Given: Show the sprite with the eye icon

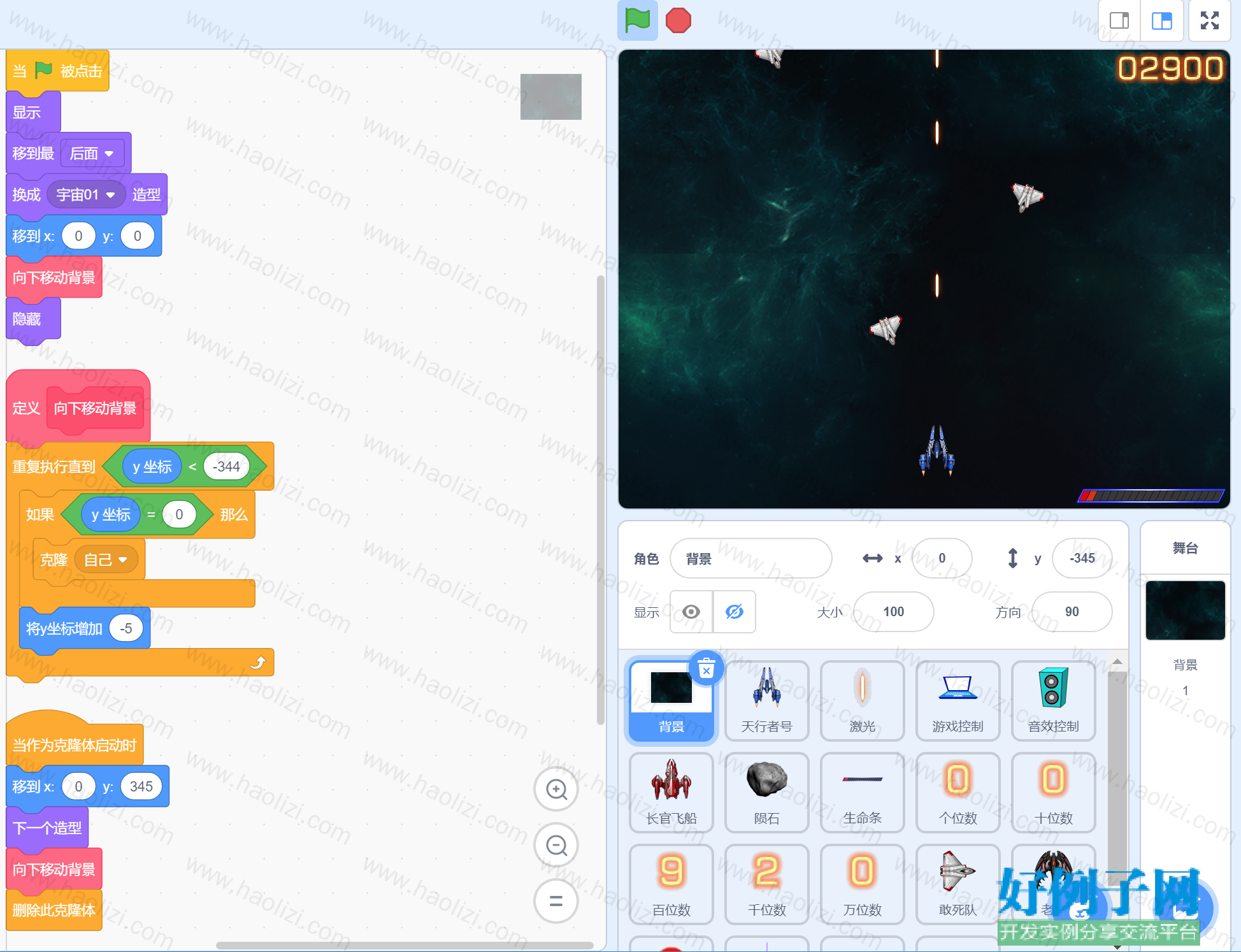Looking at the screenshot, I should click(691, 612).
